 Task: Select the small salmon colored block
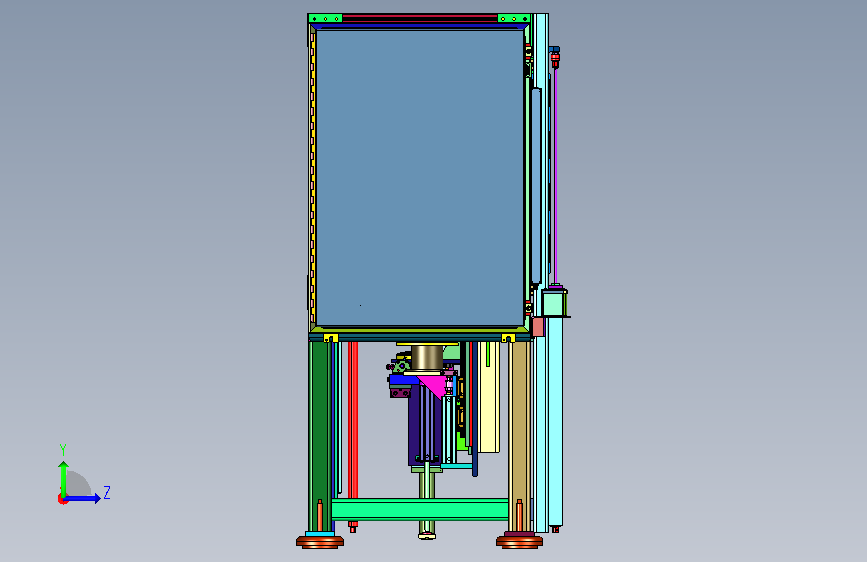(x=537, y=326)
